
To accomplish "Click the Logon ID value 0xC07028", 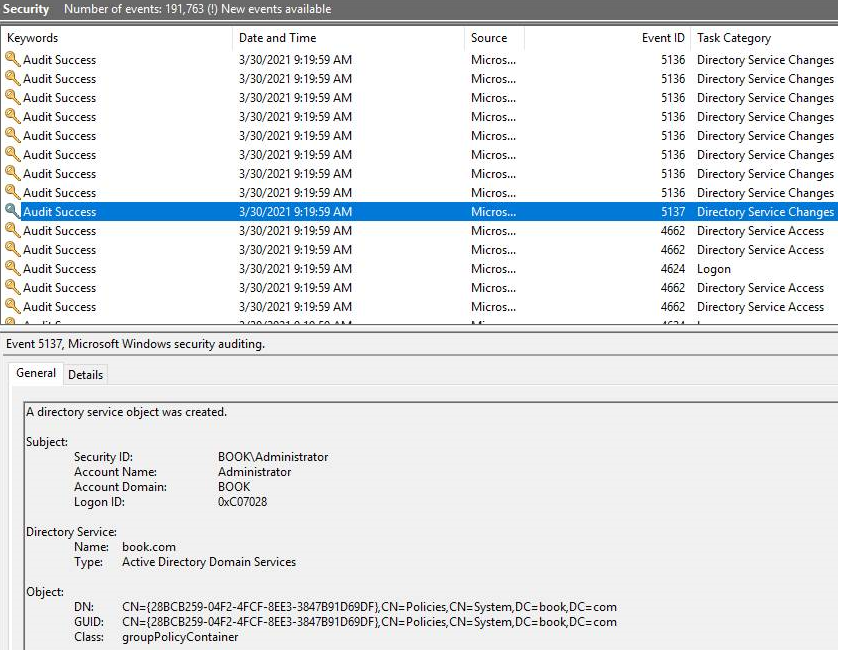I will click(x=242, y=502).
